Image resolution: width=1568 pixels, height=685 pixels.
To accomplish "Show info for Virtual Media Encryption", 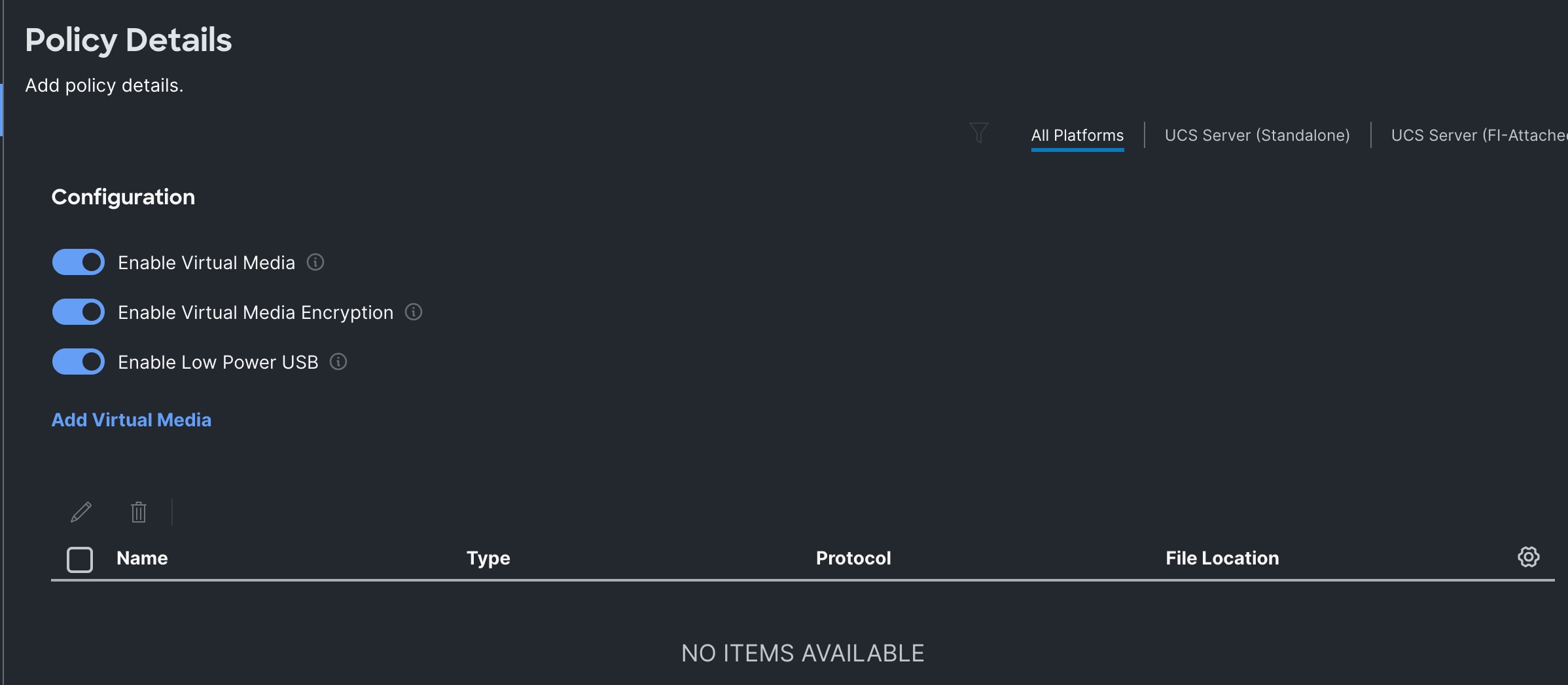I will click(414, 312).
